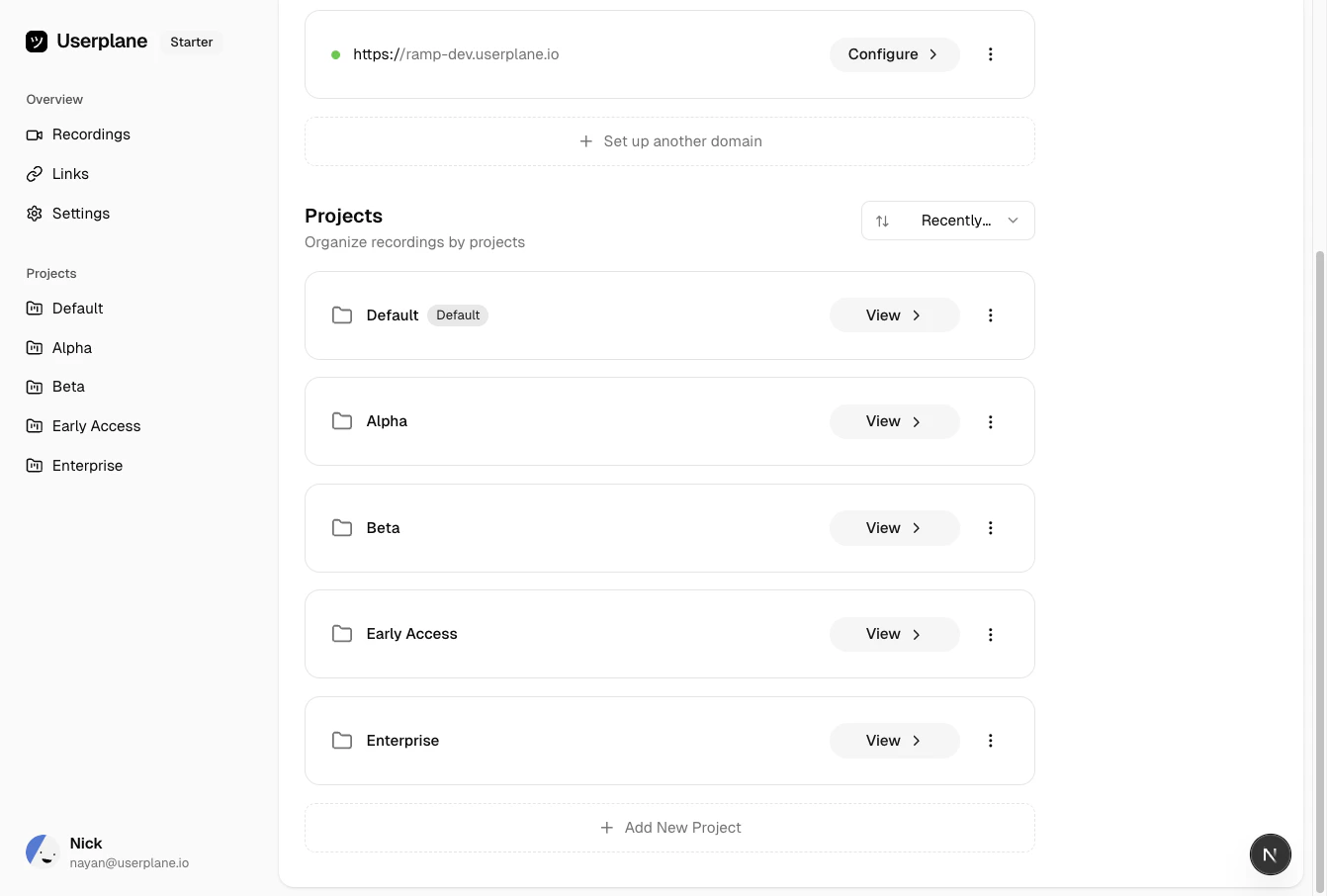Image resolution: width=1327 pixels, height=896 pixels.
Task: Click the round N badge icon
Action: (x=1270, y=854)
